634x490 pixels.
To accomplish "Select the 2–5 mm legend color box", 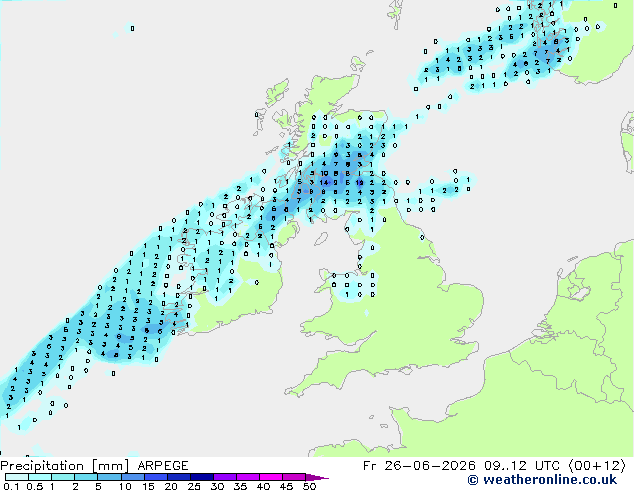I will 86,477.
